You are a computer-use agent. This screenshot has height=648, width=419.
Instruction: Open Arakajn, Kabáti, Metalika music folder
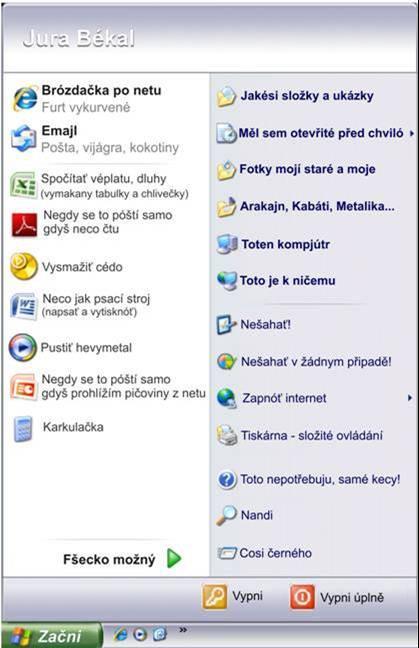pyautogui.click(x=306, y=206)
